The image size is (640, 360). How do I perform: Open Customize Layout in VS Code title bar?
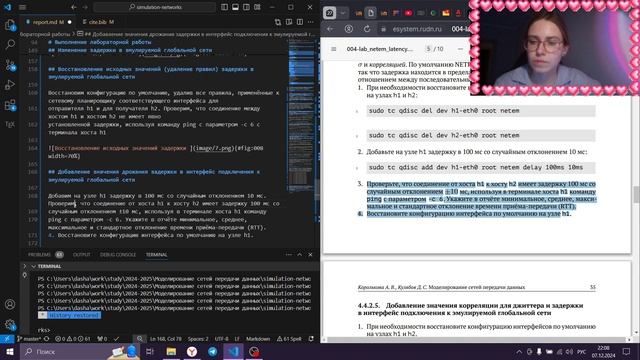pyautogui.click(x=258, y=7)
